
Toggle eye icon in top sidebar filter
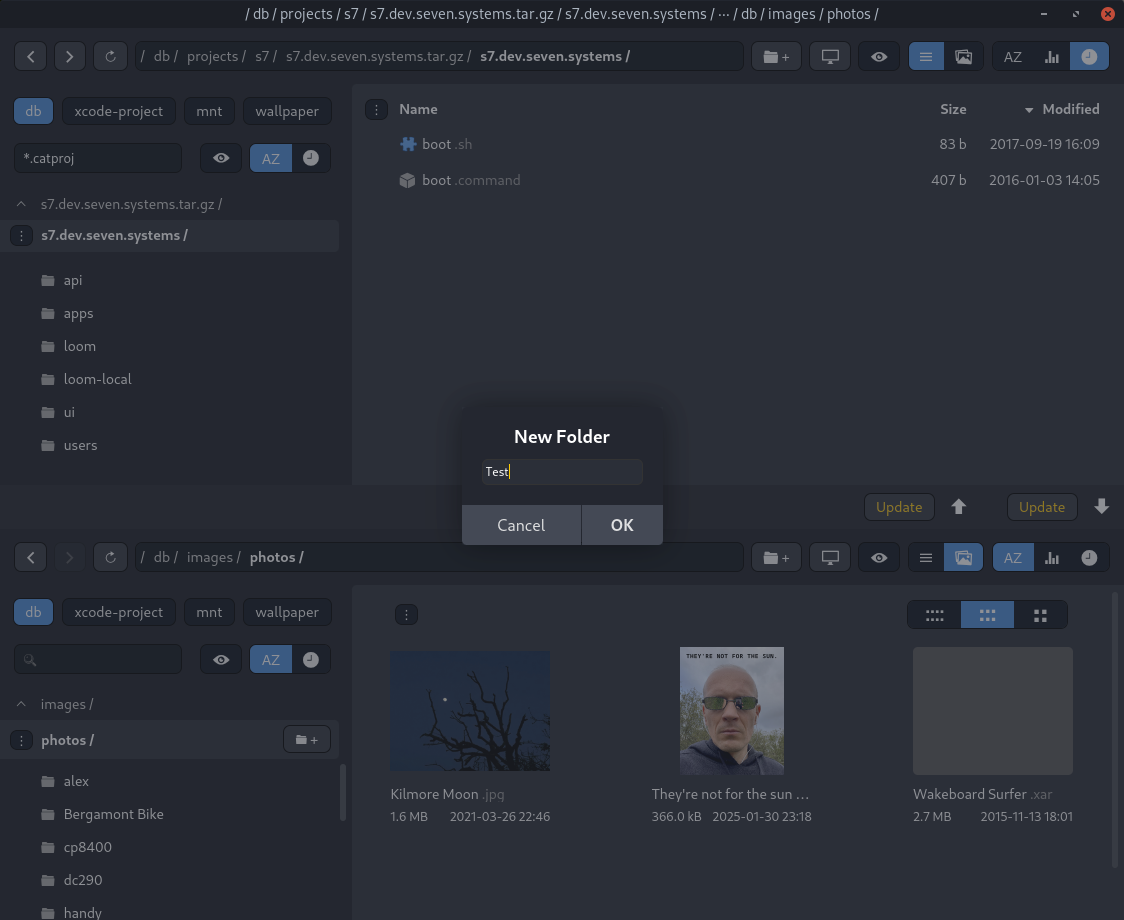point(221,158)
